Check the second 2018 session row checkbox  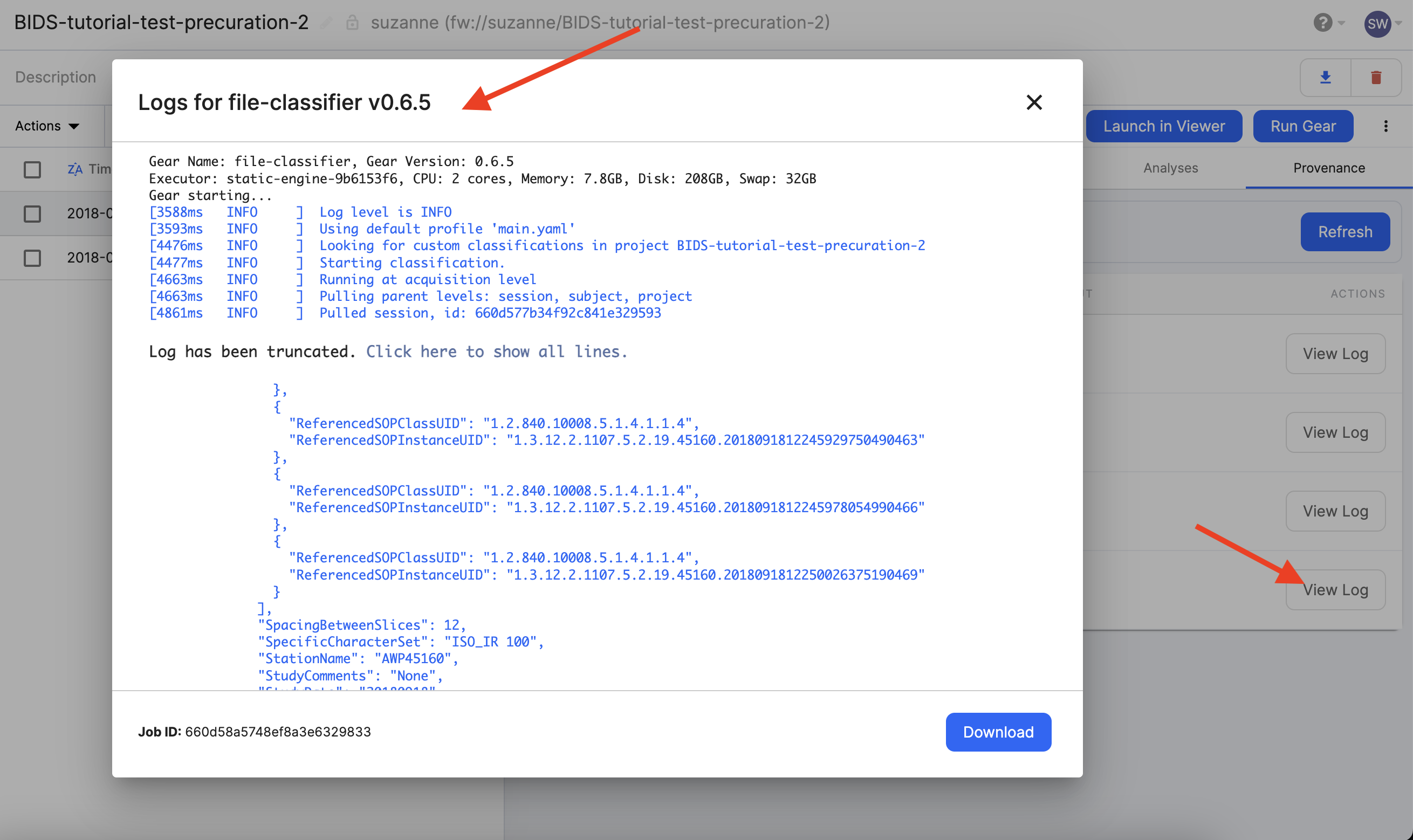click(32, 258)
